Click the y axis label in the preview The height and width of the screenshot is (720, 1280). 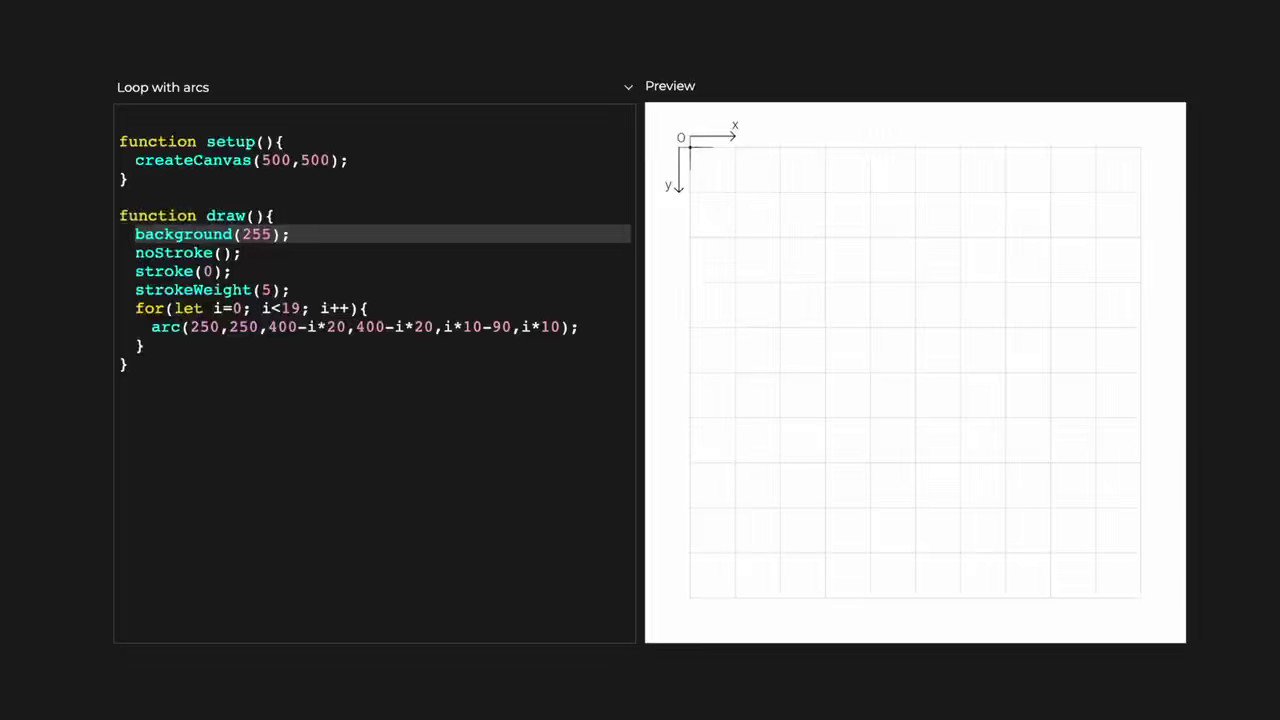[x=668, y=184]
